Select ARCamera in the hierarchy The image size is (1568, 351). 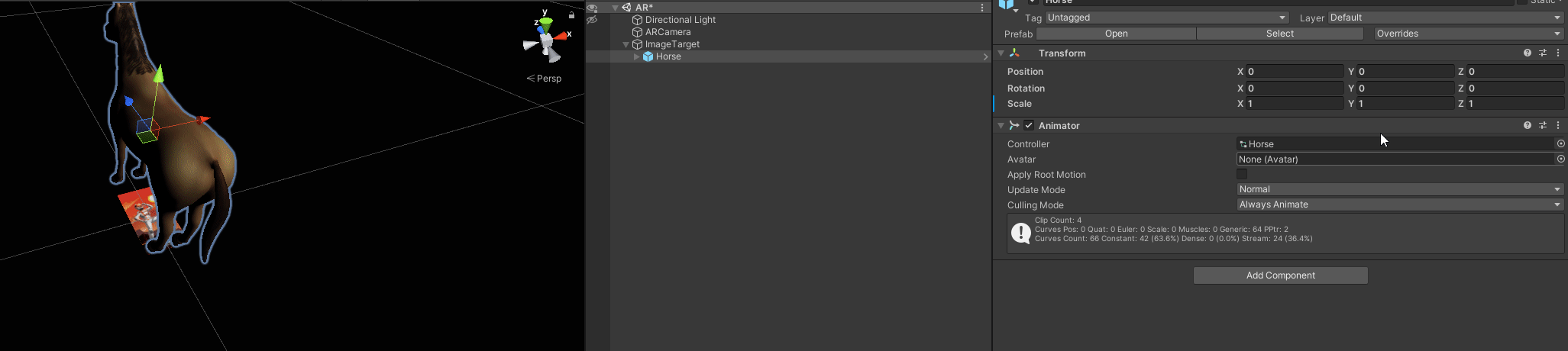coord(668,32)
